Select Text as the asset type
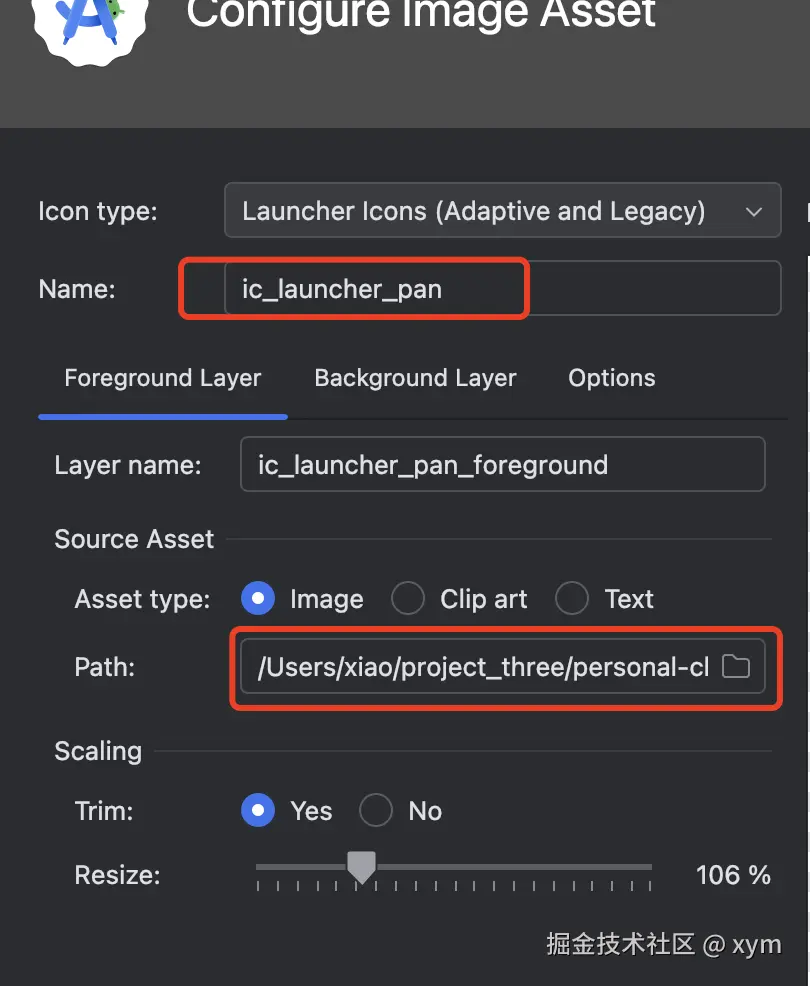 click(571, 598)
